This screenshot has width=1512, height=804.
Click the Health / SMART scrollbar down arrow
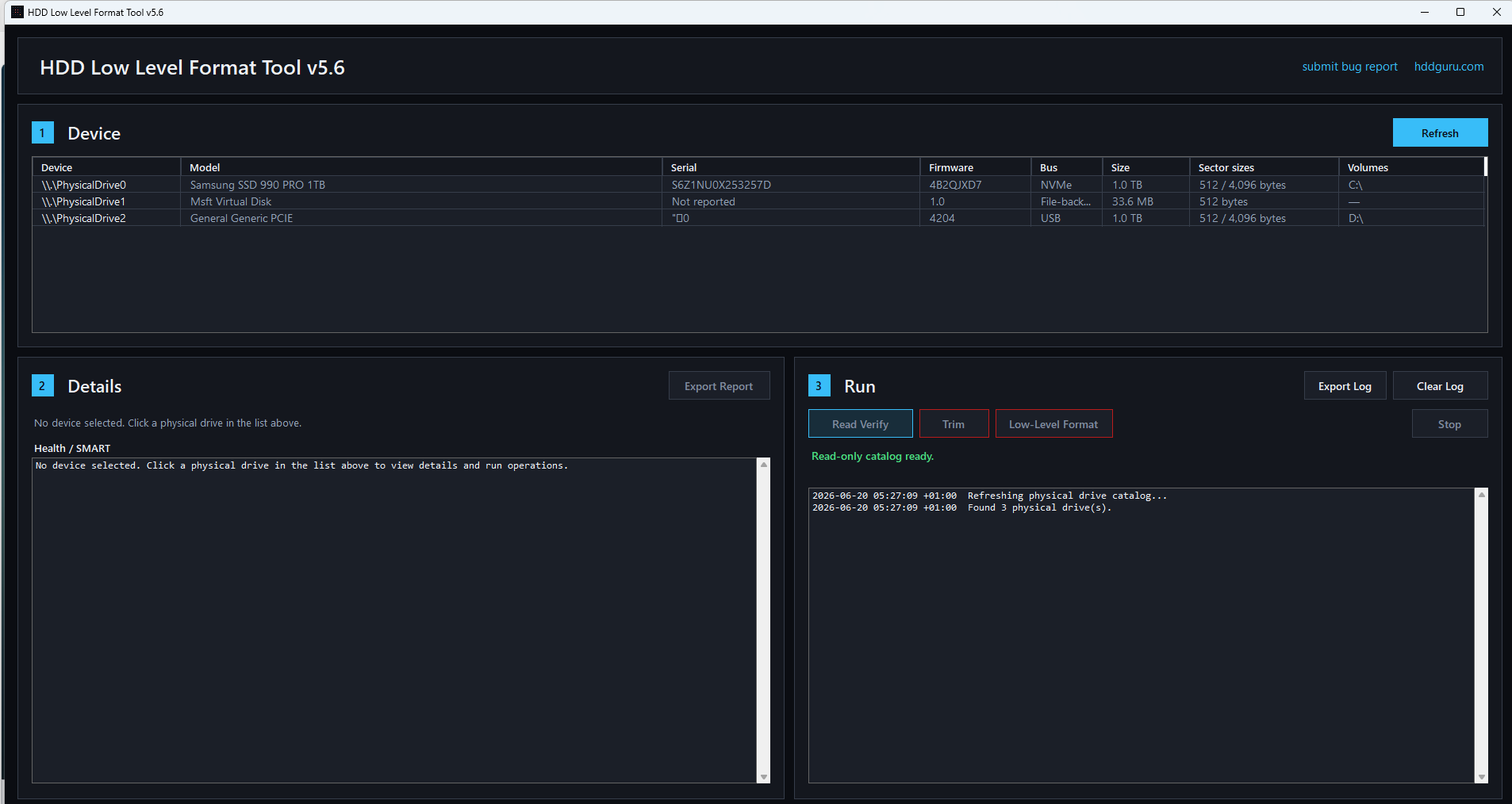pyautogui.click(x=764, y=777)
